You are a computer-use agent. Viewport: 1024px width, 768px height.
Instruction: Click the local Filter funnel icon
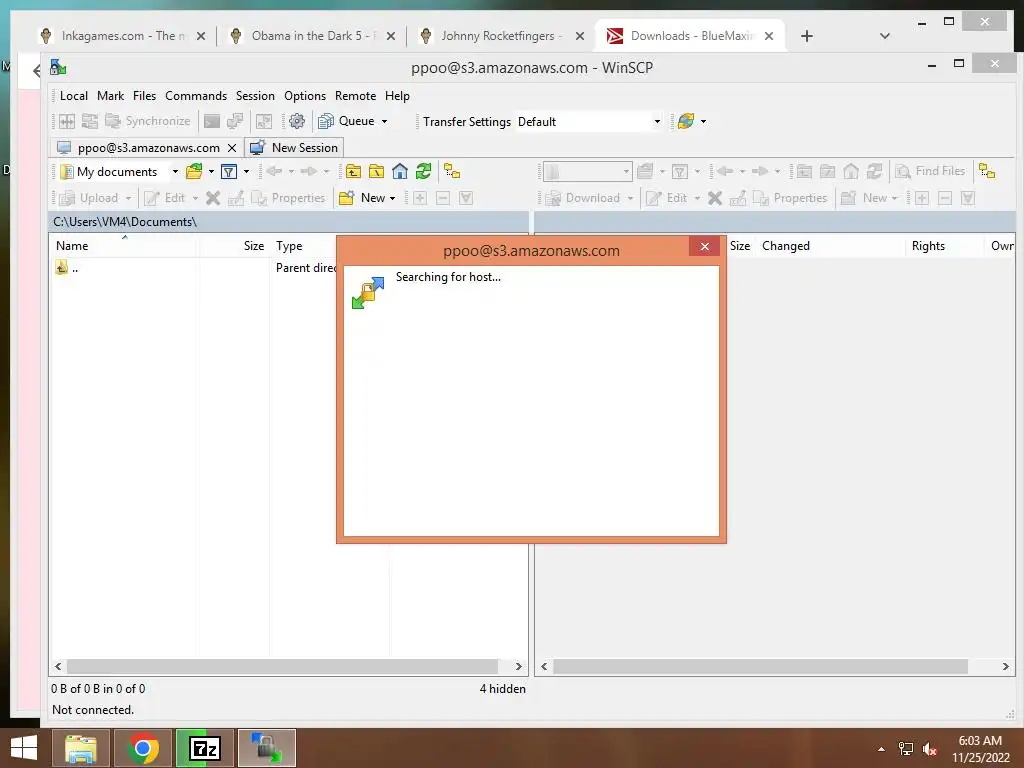point(229,172)
